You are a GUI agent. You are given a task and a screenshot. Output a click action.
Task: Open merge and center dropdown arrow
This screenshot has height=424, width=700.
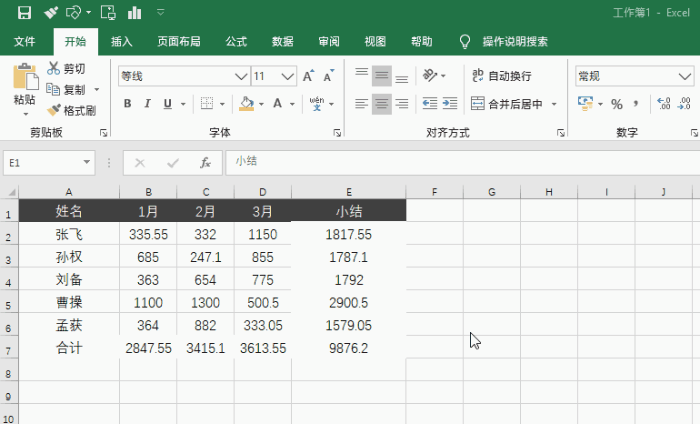coord(554,104)
